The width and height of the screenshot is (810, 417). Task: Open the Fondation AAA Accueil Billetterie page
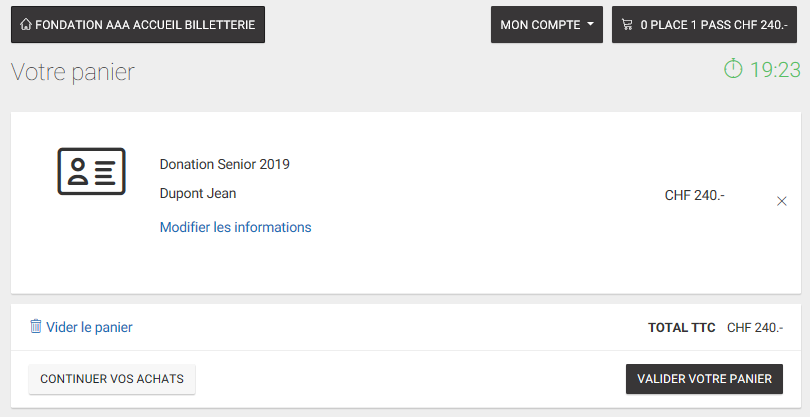(x=138, y=24)
